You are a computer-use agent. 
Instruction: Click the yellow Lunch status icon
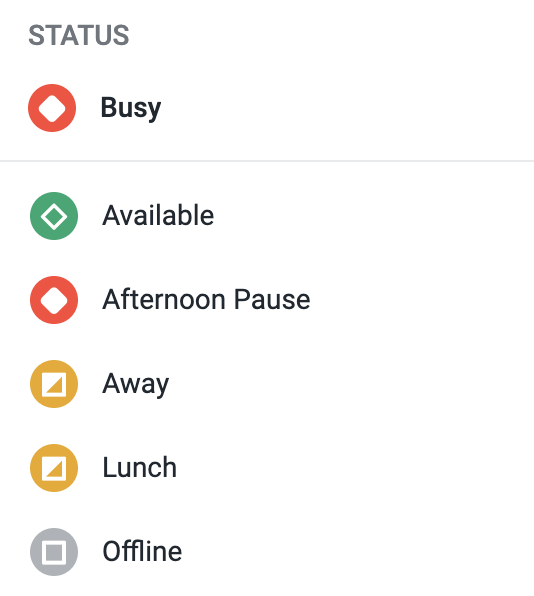(54, 468)
